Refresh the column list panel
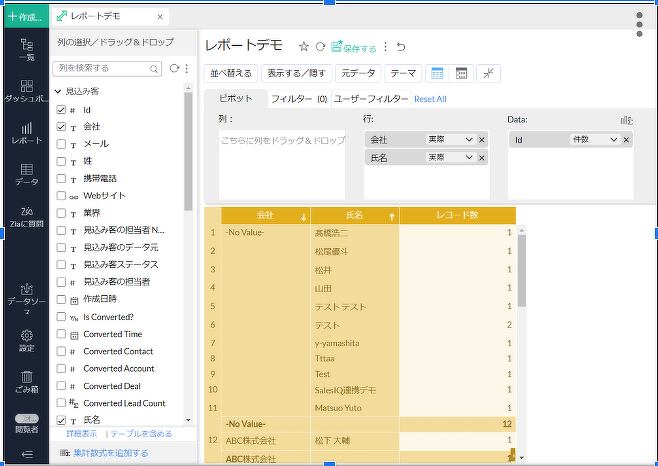 click(x=174, y=68)
